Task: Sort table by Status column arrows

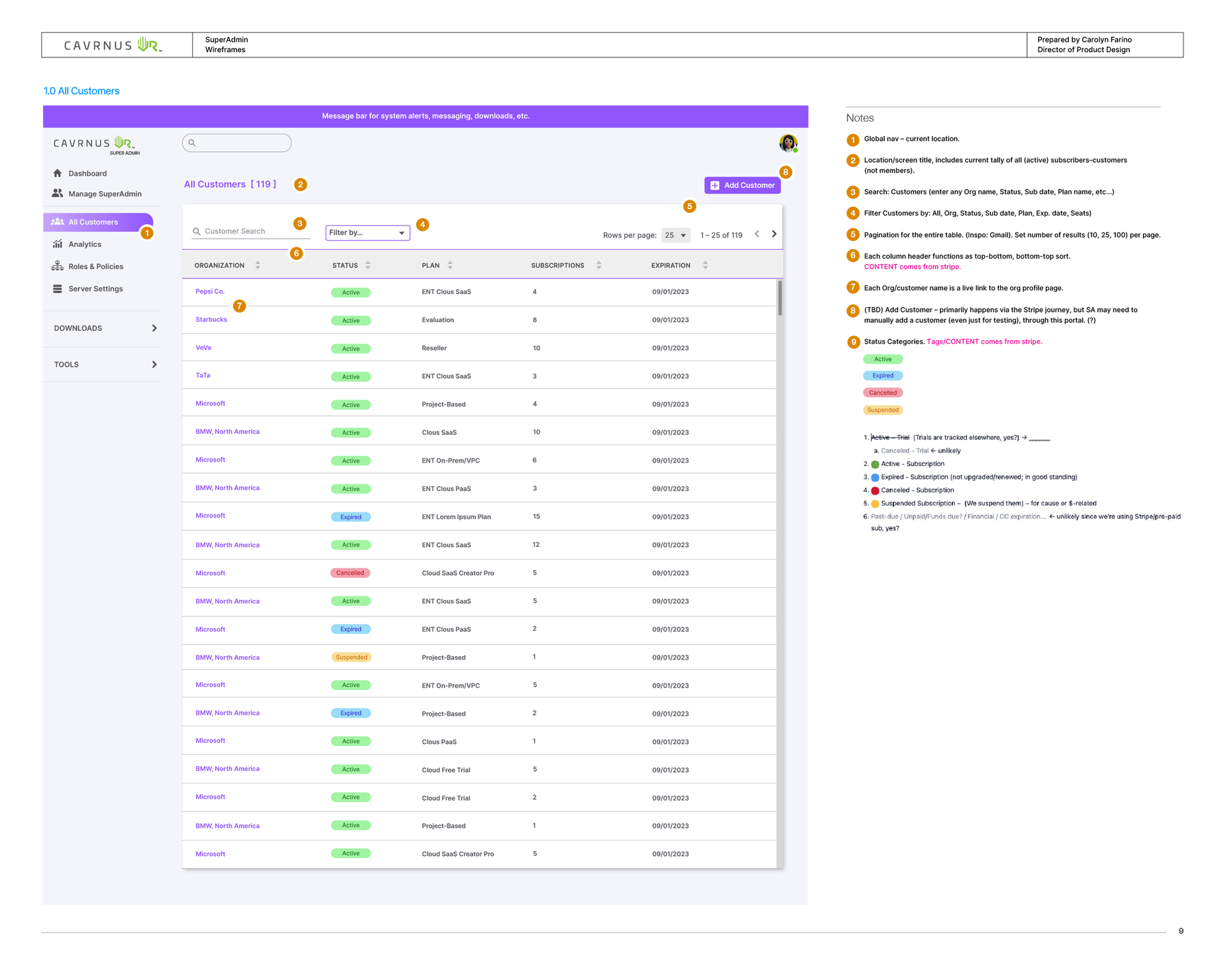Action: [368, 265]
